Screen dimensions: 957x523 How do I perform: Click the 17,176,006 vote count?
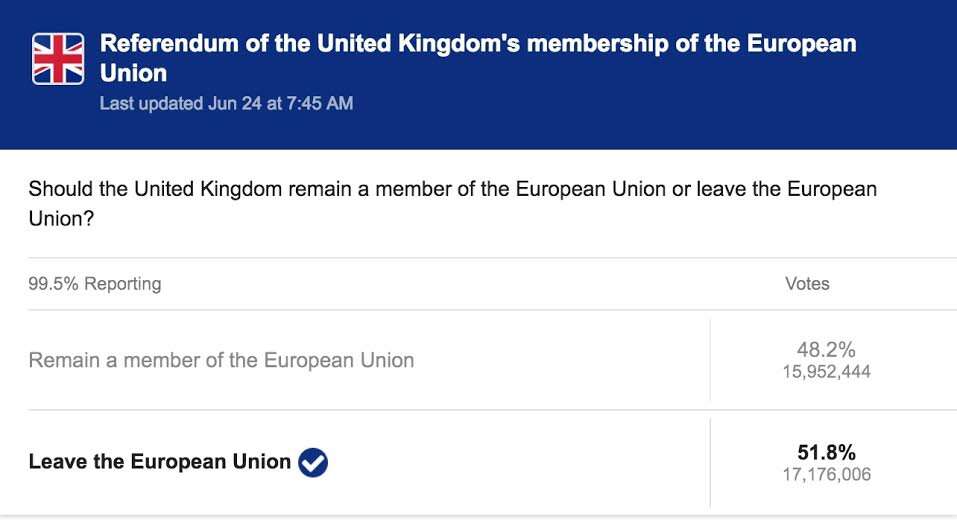tap(826, 474)
